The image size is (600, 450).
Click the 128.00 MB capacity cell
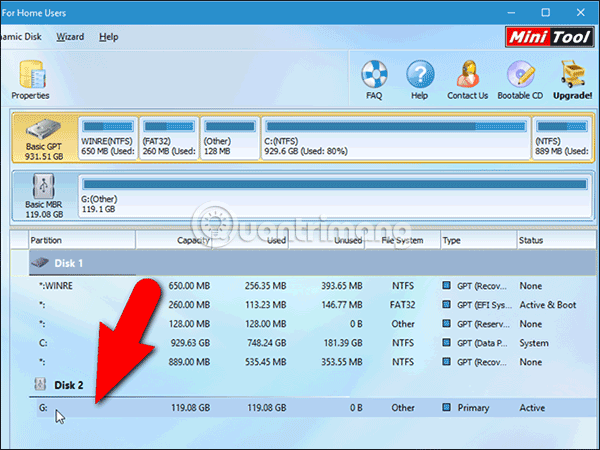pyautogui.click(x=189, y=324)
